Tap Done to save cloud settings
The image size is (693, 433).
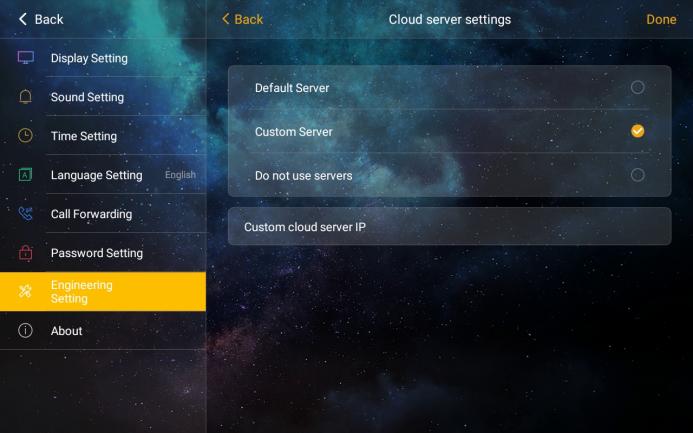coord(661,19)
